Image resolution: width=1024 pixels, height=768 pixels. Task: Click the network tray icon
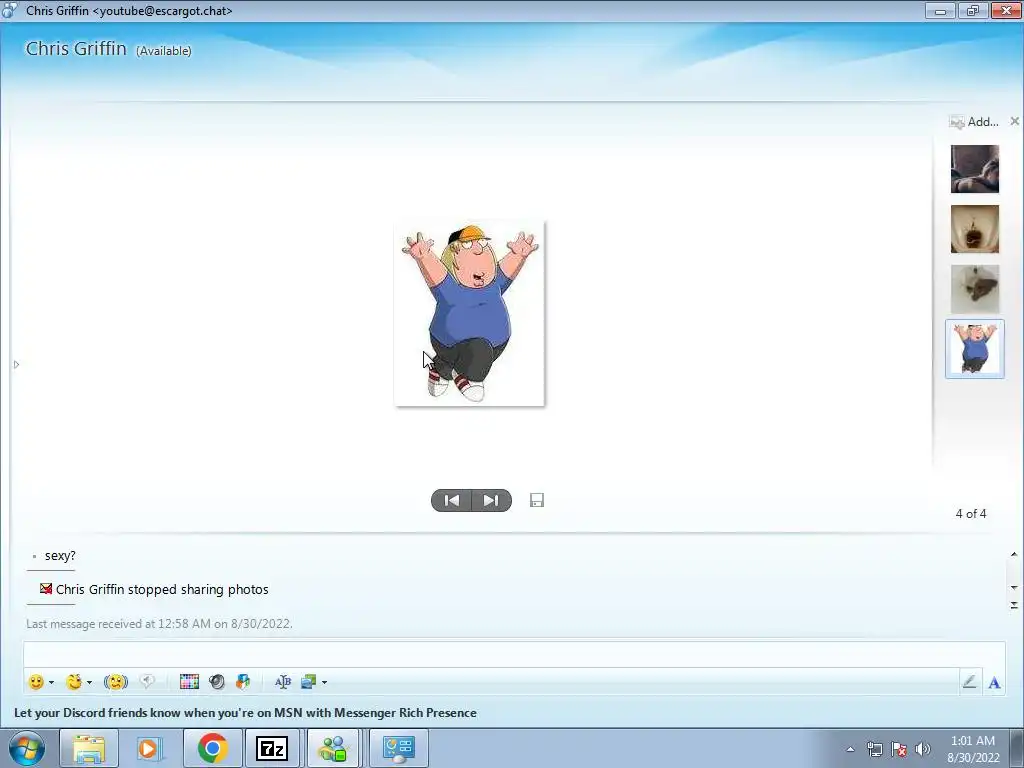pyautogui.click(x=874, y=749)
